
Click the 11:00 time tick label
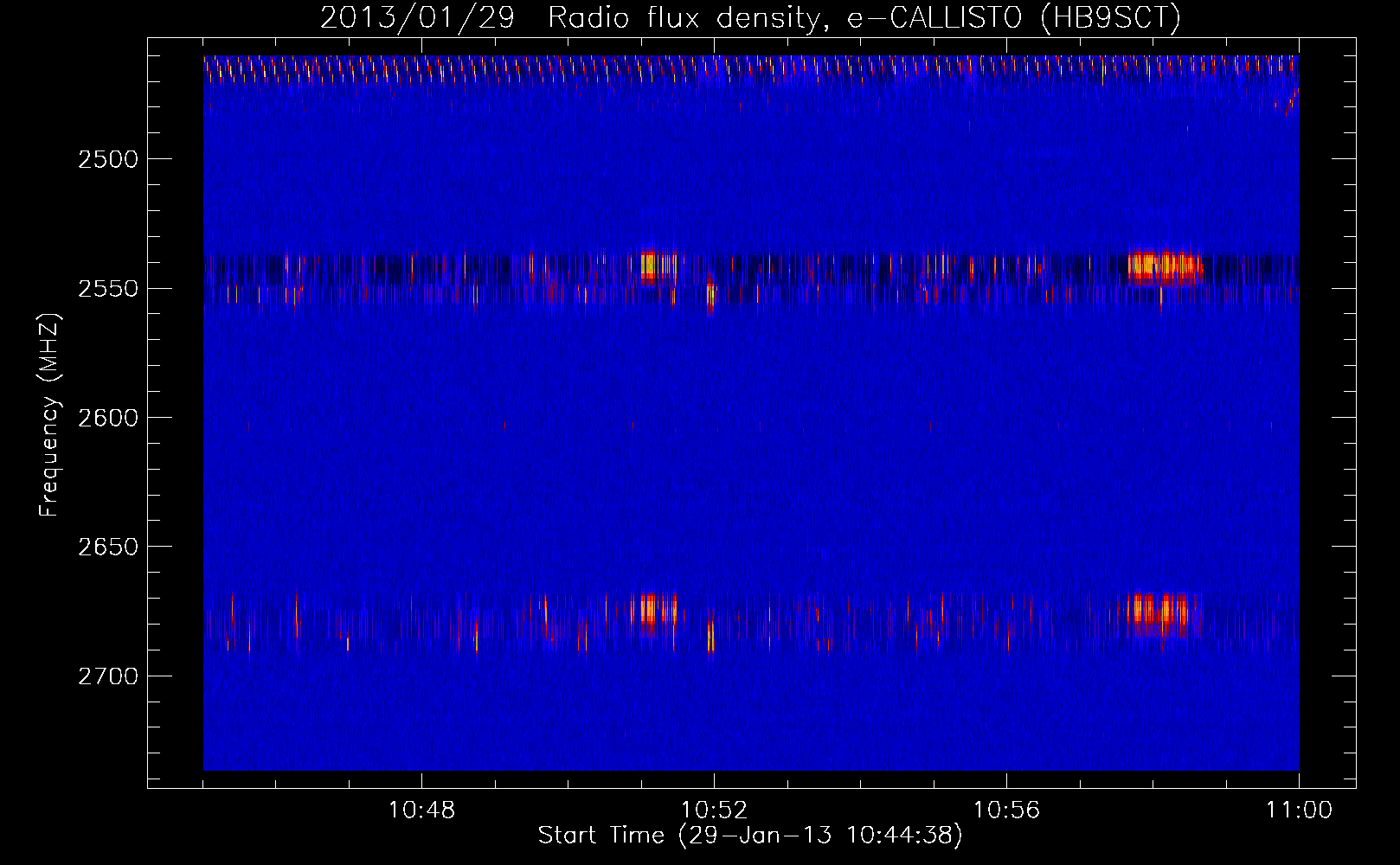1299,811
